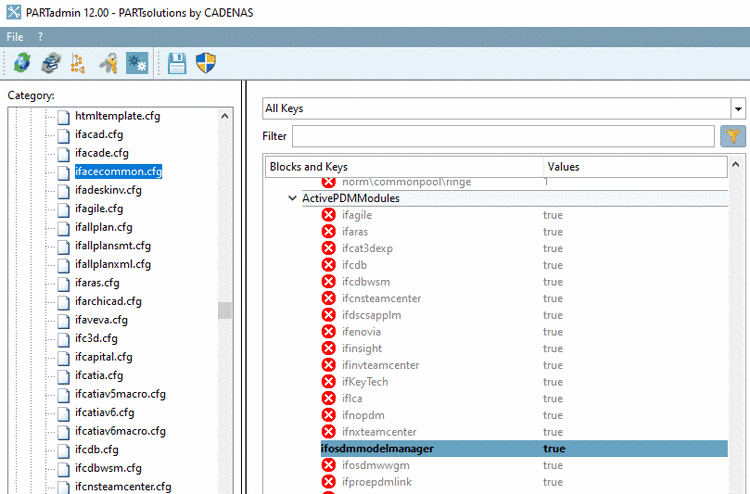Select ifallplansmt.cfg in the category tree

113,246
